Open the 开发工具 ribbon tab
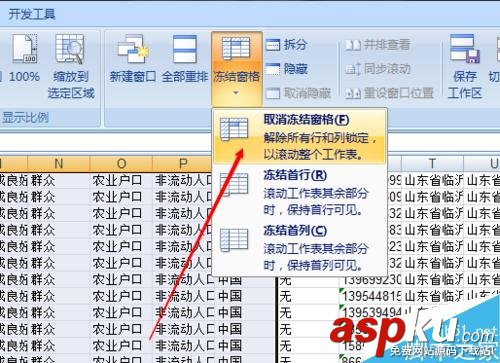The width and height of the screenshot is (500, 363). 32,14
